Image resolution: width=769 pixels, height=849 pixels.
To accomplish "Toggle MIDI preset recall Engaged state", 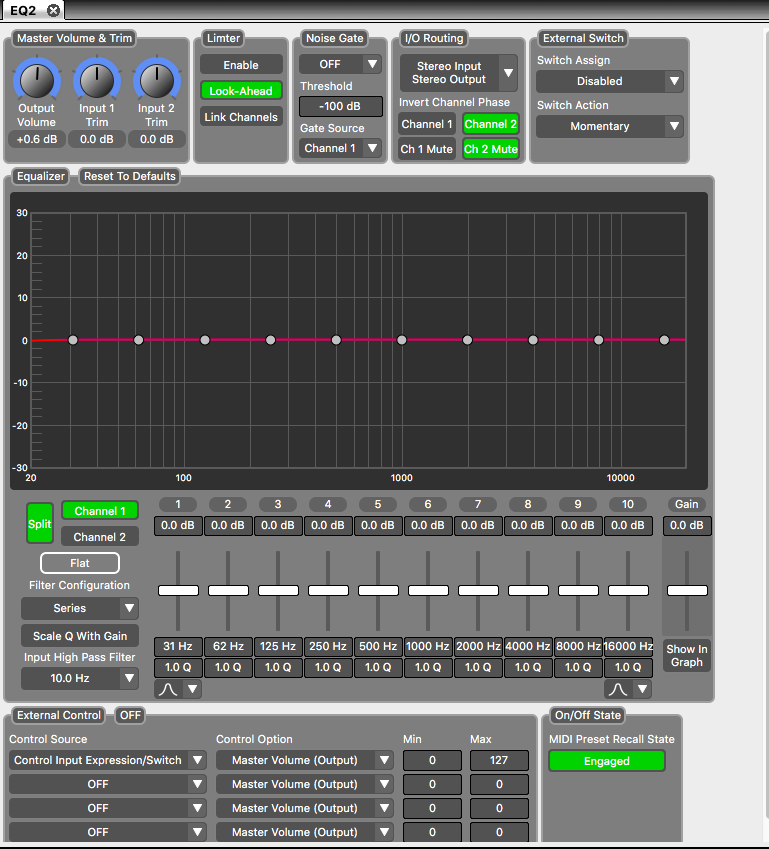I will pos(607,761).
